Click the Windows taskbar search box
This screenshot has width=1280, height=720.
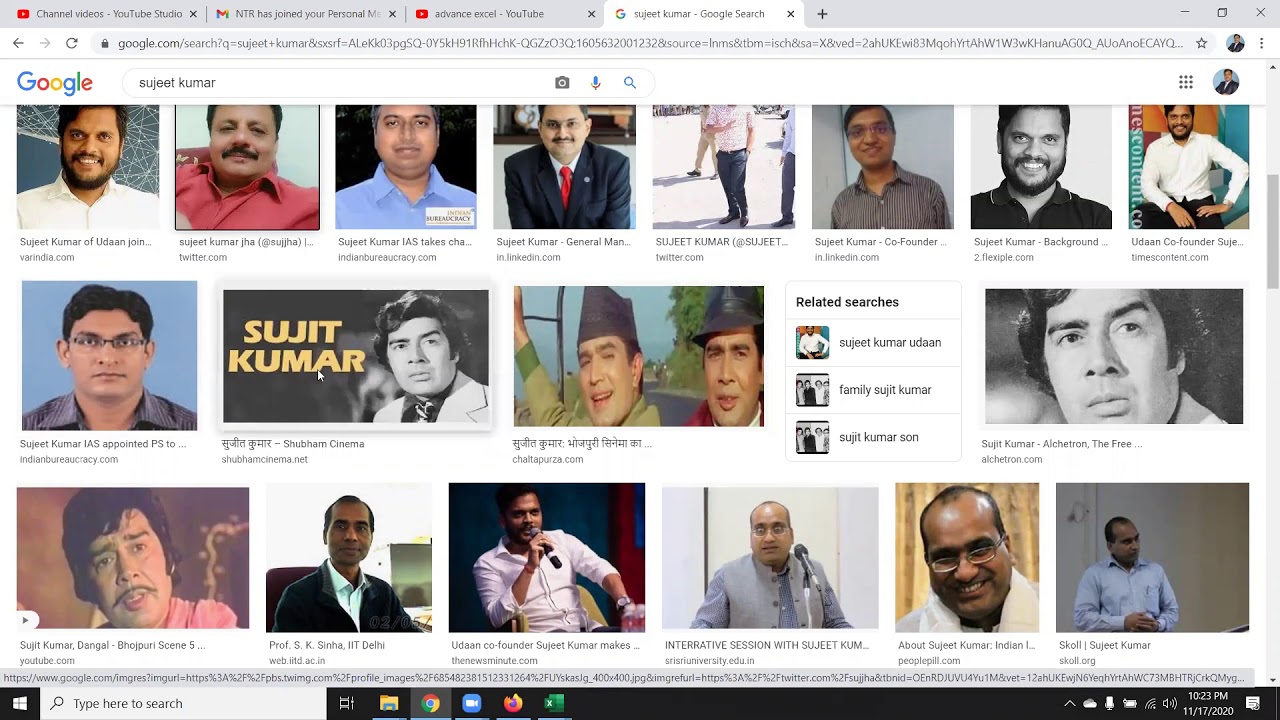click(183, 703)
